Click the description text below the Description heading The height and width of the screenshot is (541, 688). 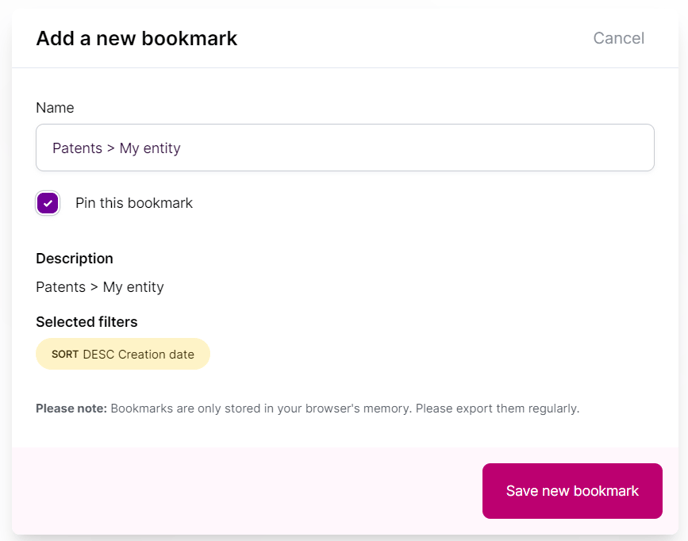pos(100,287)
